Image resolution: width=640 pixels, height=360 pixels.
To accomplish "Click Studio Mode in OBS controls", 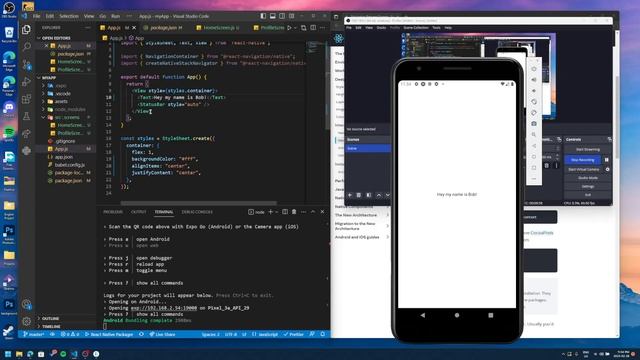I will tap(588, 178).
